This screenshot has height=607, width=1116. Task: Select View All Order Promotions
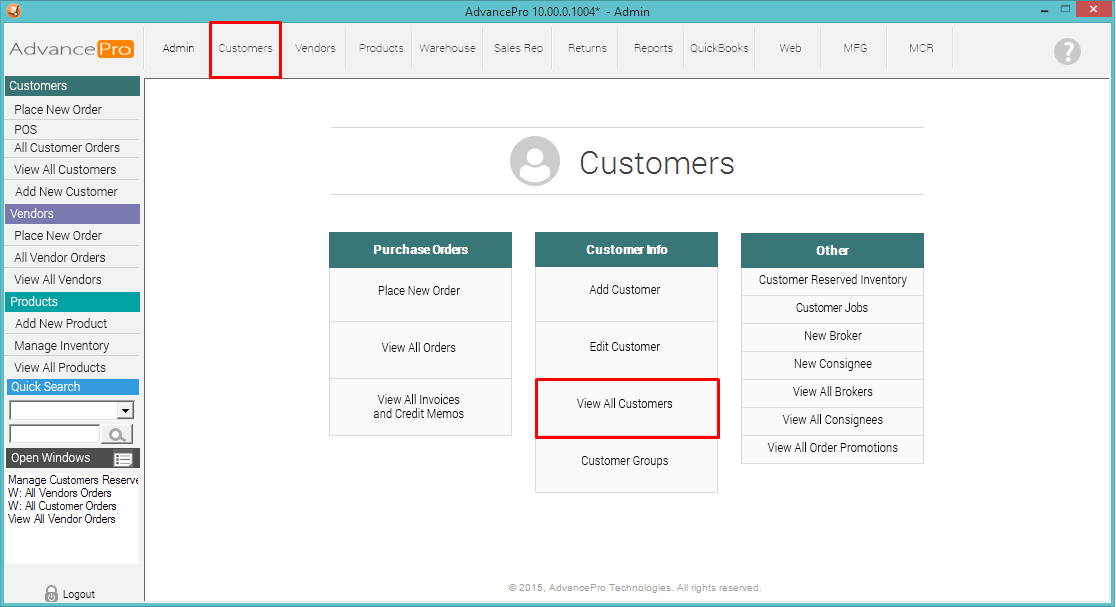point(832,448)
